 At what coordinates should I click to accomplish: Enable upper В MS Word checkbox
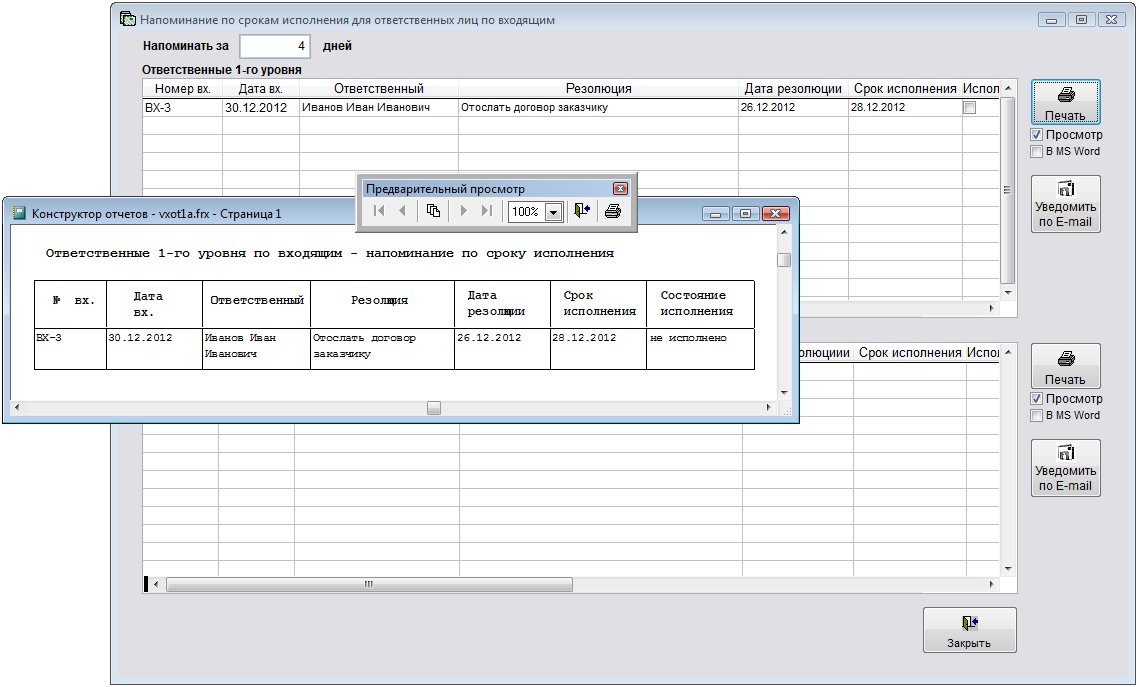click(x=1037, y=152)
